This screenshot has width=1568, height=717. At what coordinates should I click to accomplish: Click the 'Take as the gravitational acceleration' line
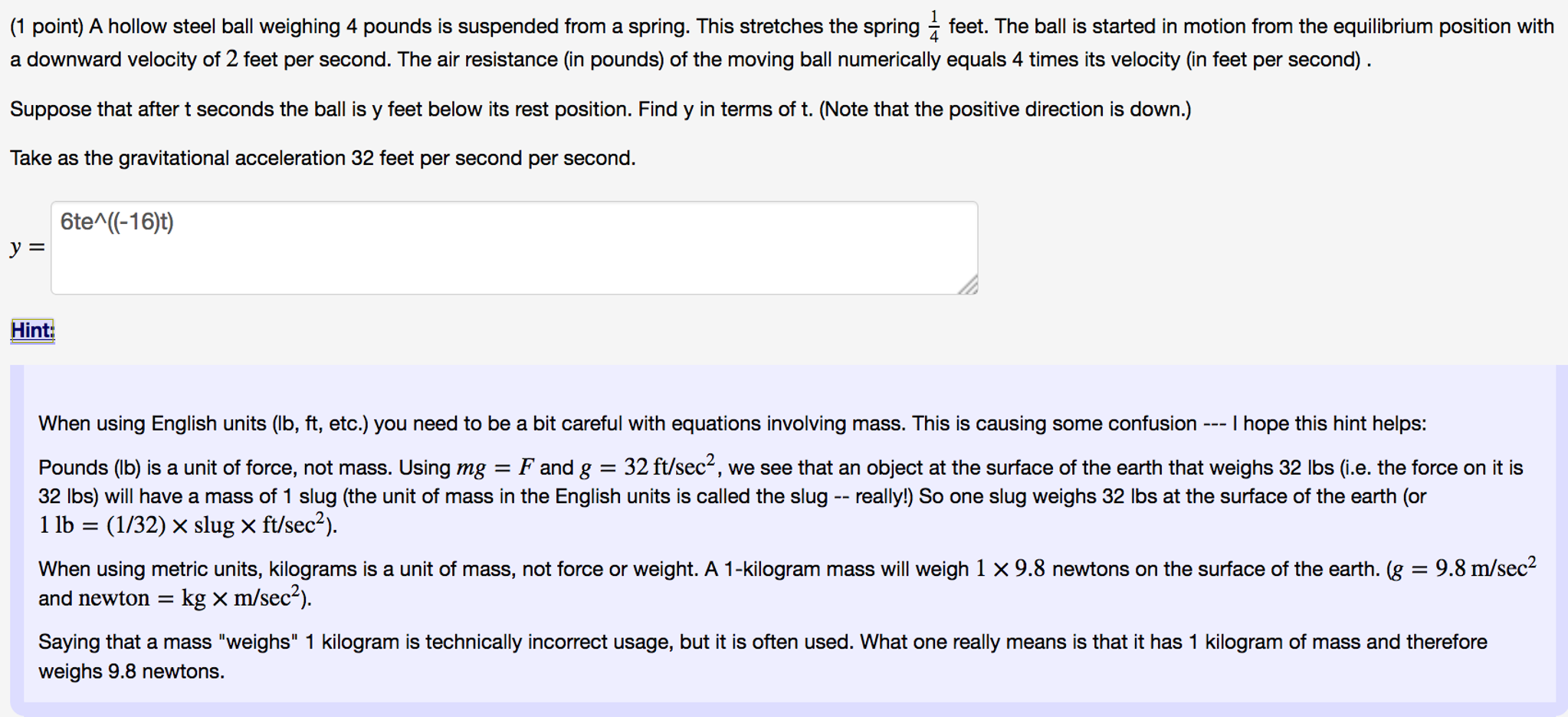(x=323, y=159)
